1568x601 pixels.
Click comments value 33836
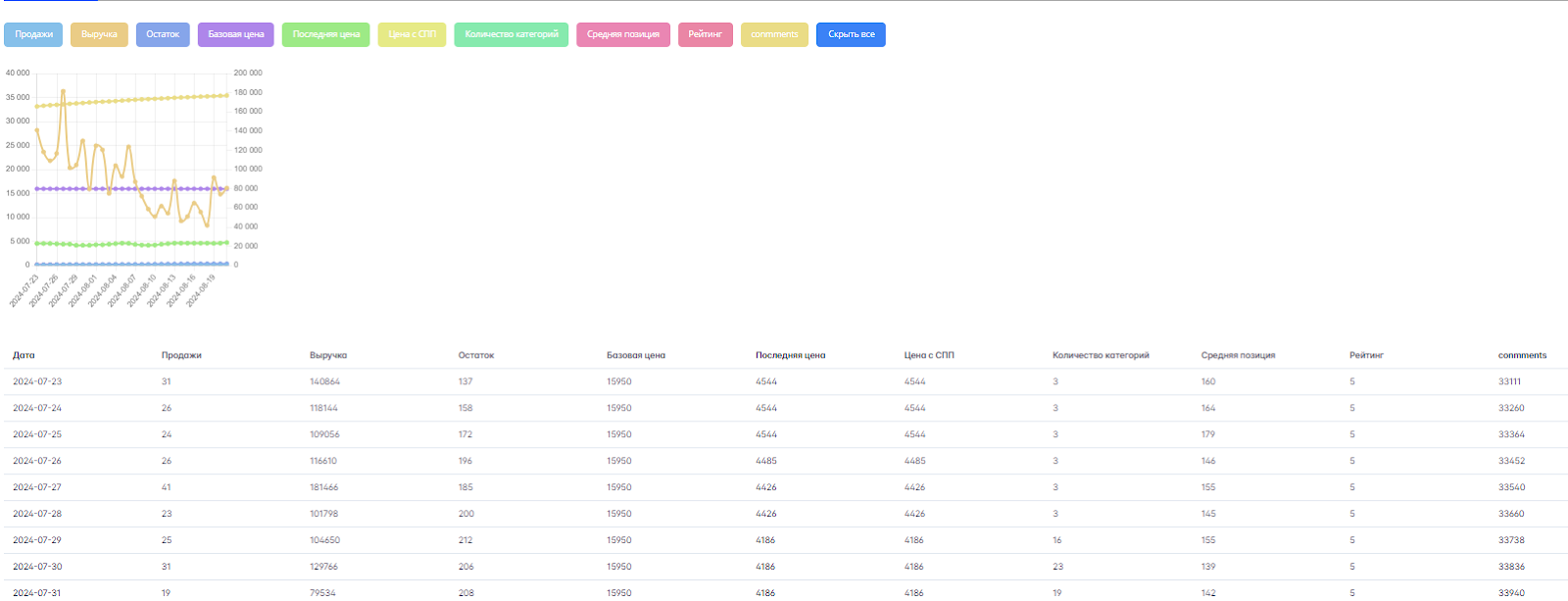click(1512, 567)
